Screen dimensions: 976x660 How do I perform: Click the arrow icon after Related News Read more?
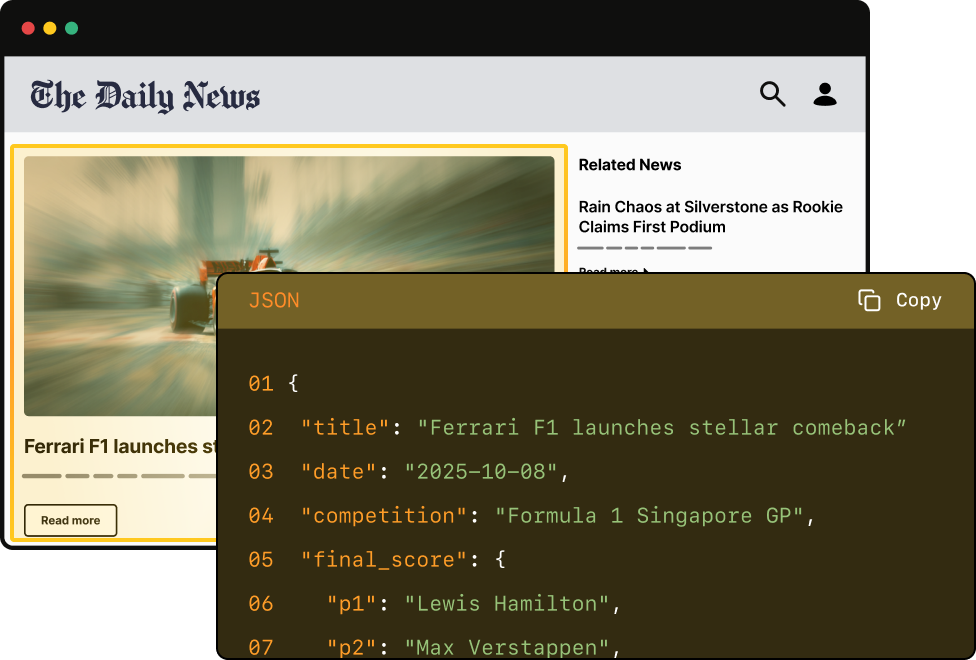645,271
